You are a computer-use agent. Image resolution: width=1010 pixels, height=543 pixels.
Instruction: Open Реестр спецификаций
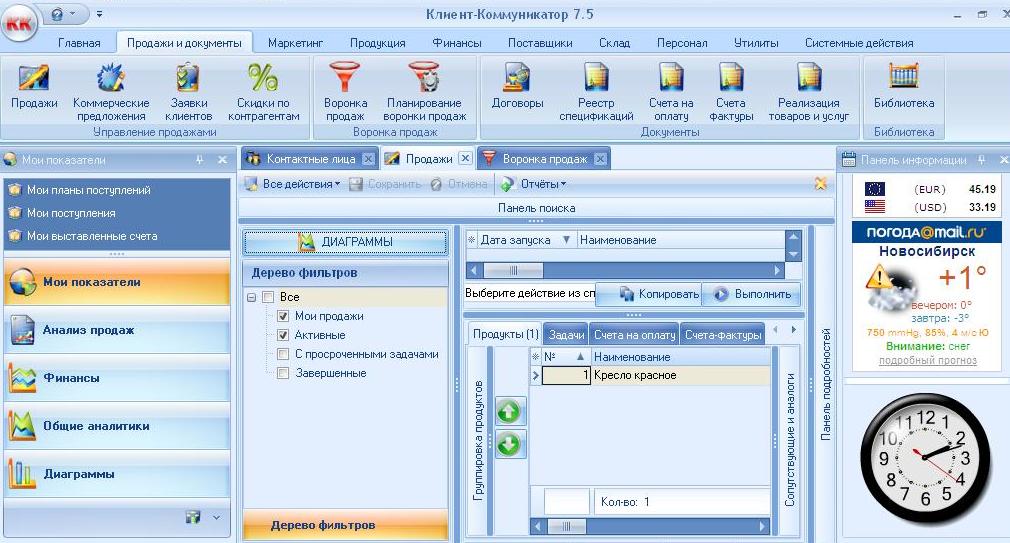(596, 91)
